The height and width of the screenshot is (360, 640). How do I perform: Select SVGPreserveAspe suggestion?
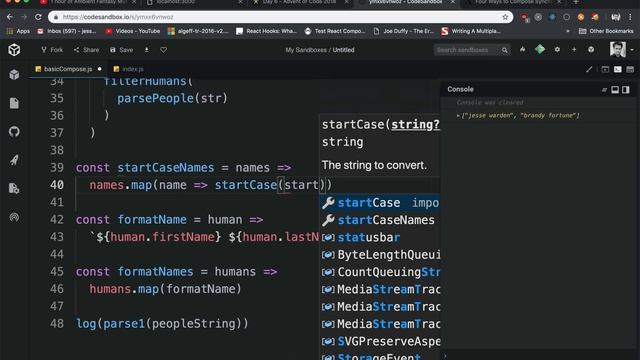click(380, 341)
